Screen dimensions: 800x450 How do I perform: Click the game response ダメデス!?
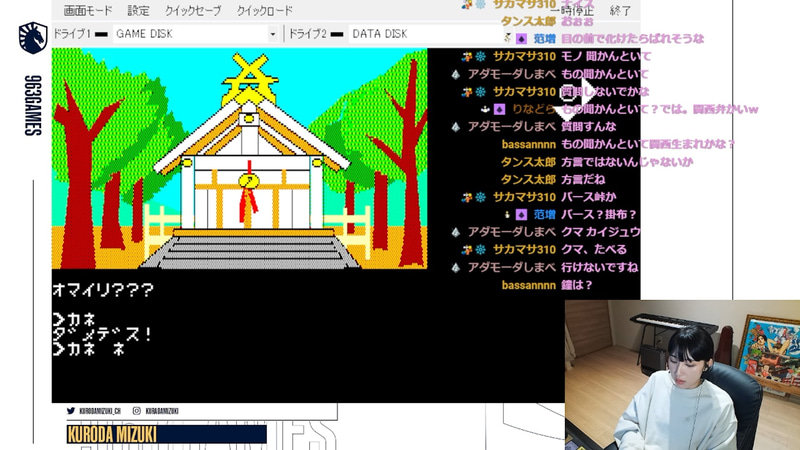[x=102, y=335]
